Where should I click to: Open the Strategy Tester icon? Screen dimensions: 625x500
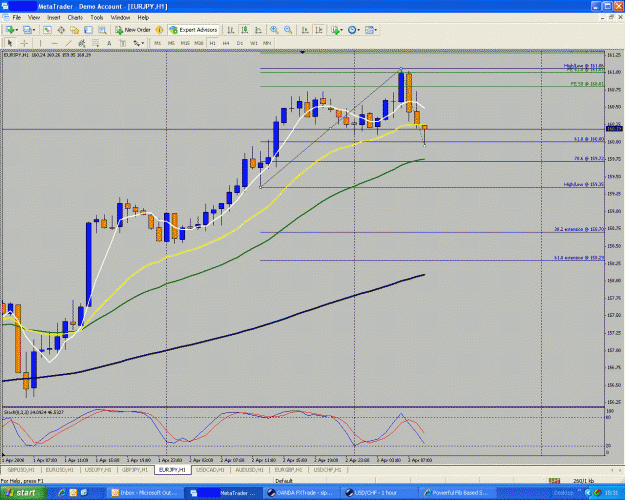102,30
